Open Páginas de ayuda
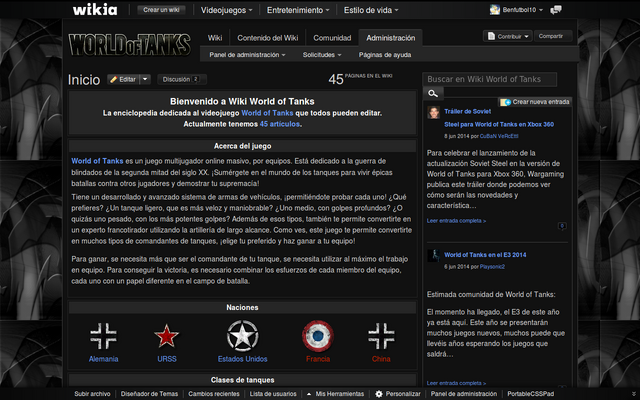This screenshot has width=640, height=400. [385, 55]
